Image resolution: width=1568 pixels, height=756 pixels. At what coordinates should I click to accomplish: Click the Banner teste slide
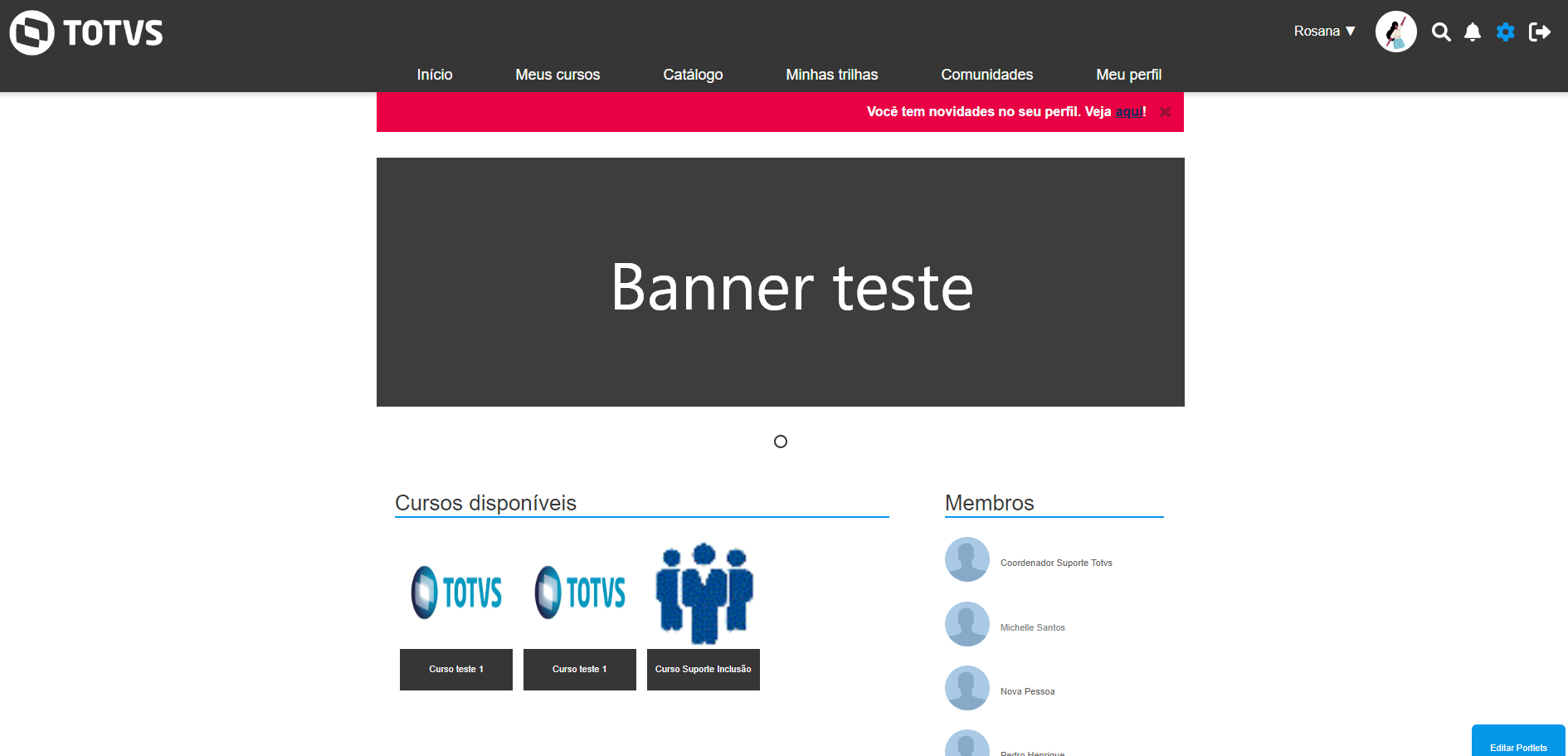point(781,282)
